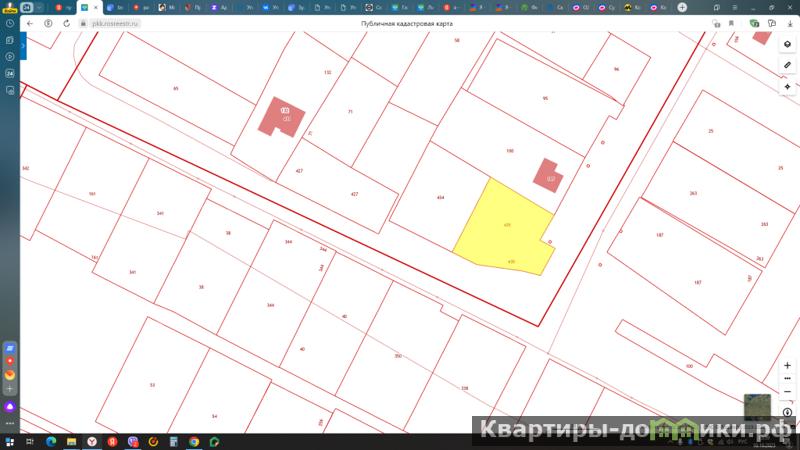Open the sidebar three-dots more menu

(10, 424)
